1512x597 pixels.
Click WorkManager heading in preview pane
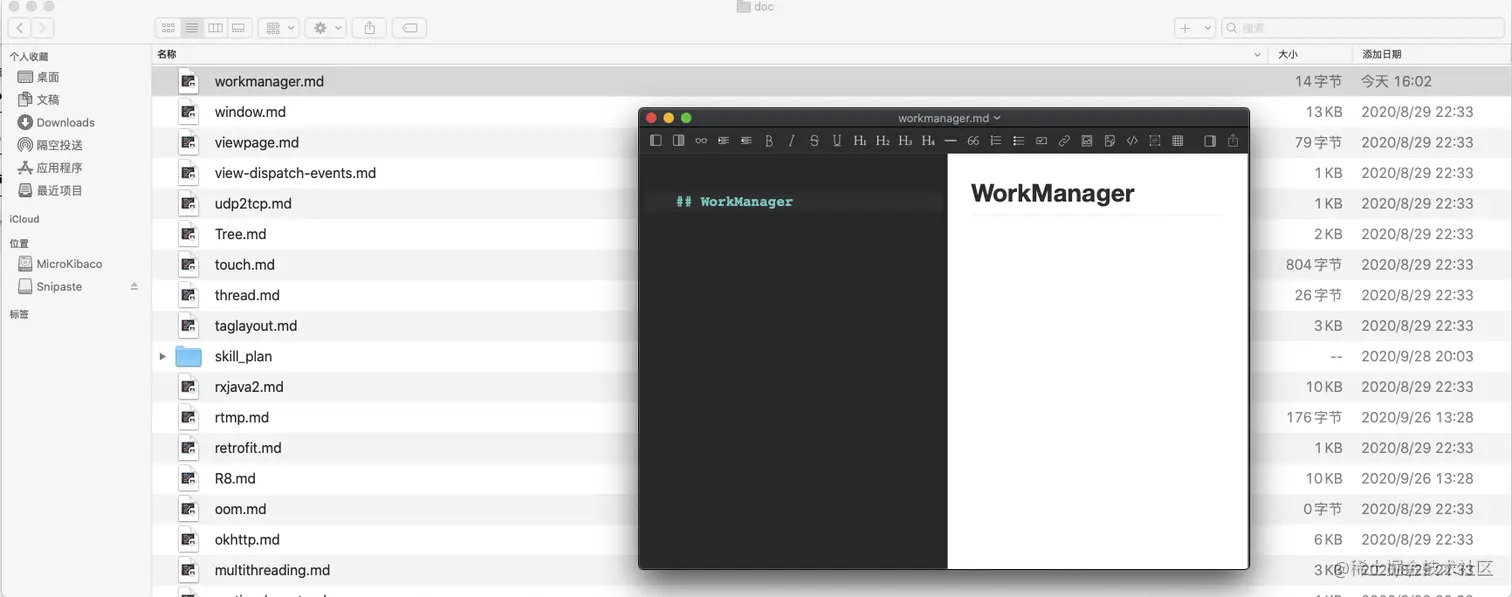(1052, 193)
